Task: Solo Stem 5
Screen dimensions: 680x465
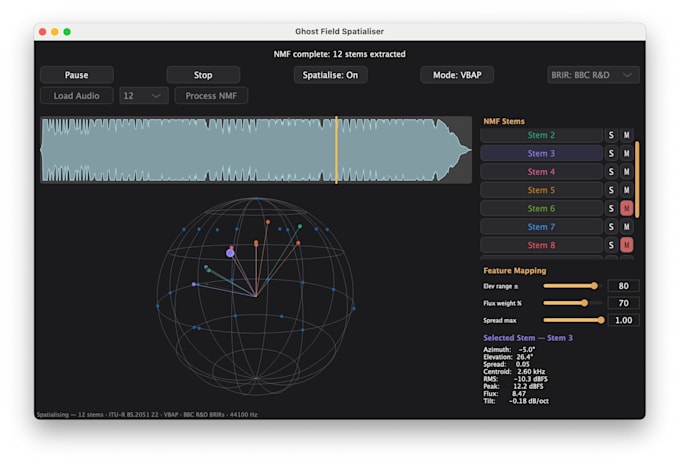Action: click(611, 190)
